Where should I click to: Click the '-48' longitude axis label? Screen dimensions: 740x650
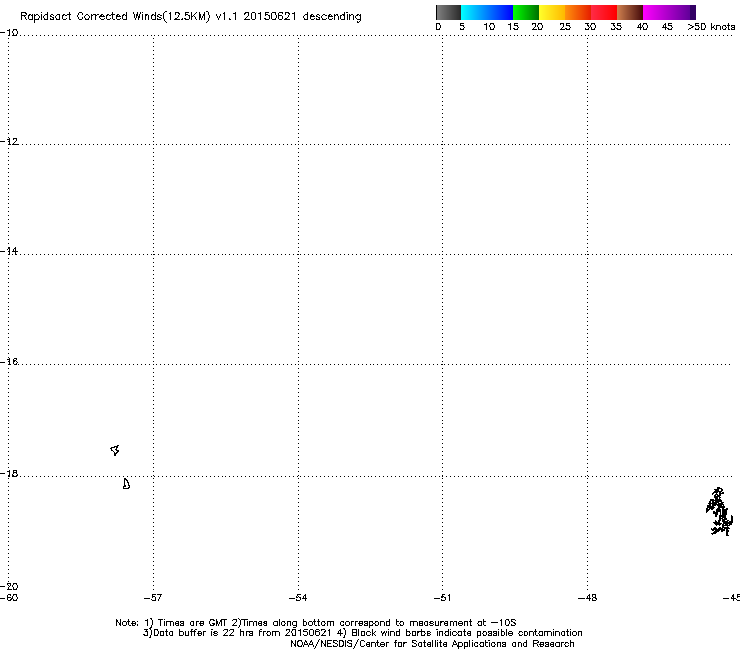(x=588, y=598)
